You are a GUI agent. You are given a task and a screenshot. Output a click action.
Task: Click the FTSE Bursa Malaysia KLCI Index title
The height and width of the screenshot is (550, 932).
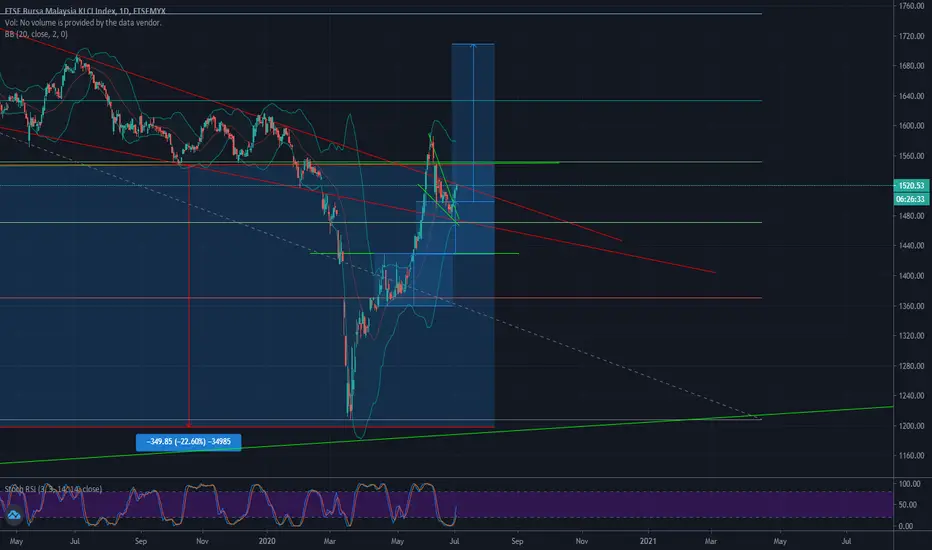click(85, 11)
